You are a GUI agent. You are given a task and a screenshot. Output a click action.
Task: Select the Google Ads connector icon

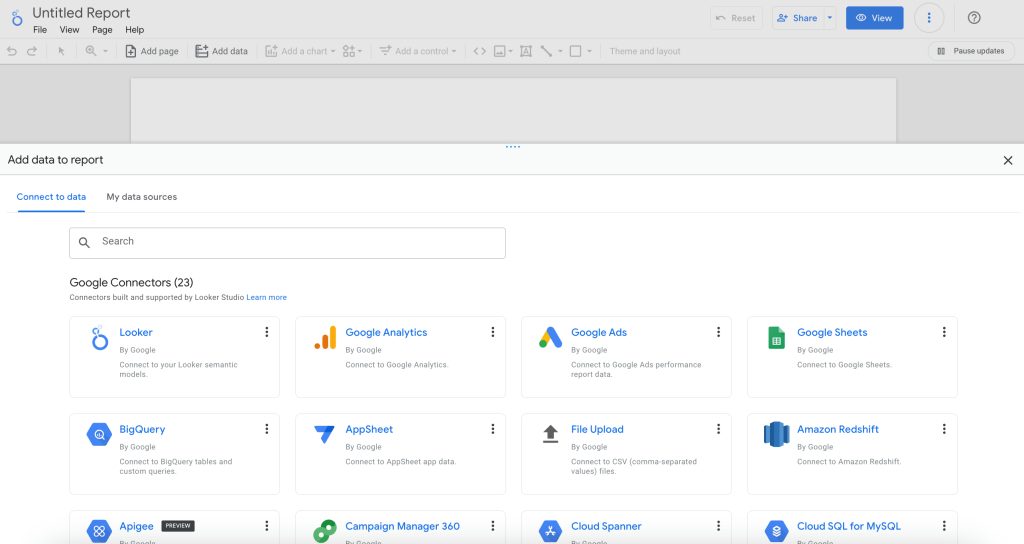551,338
